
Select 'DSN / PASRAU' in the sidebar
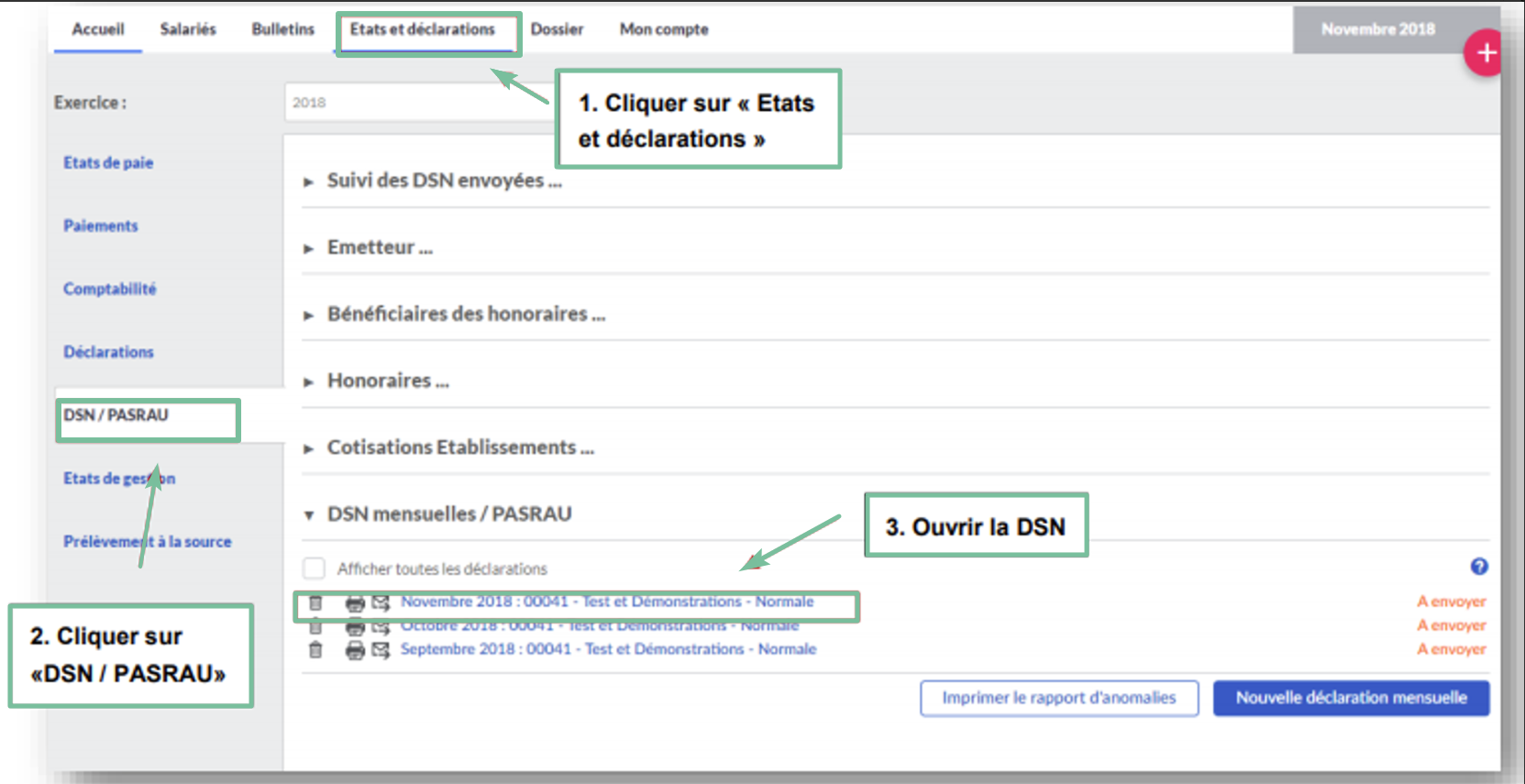[x=116, y=415]
